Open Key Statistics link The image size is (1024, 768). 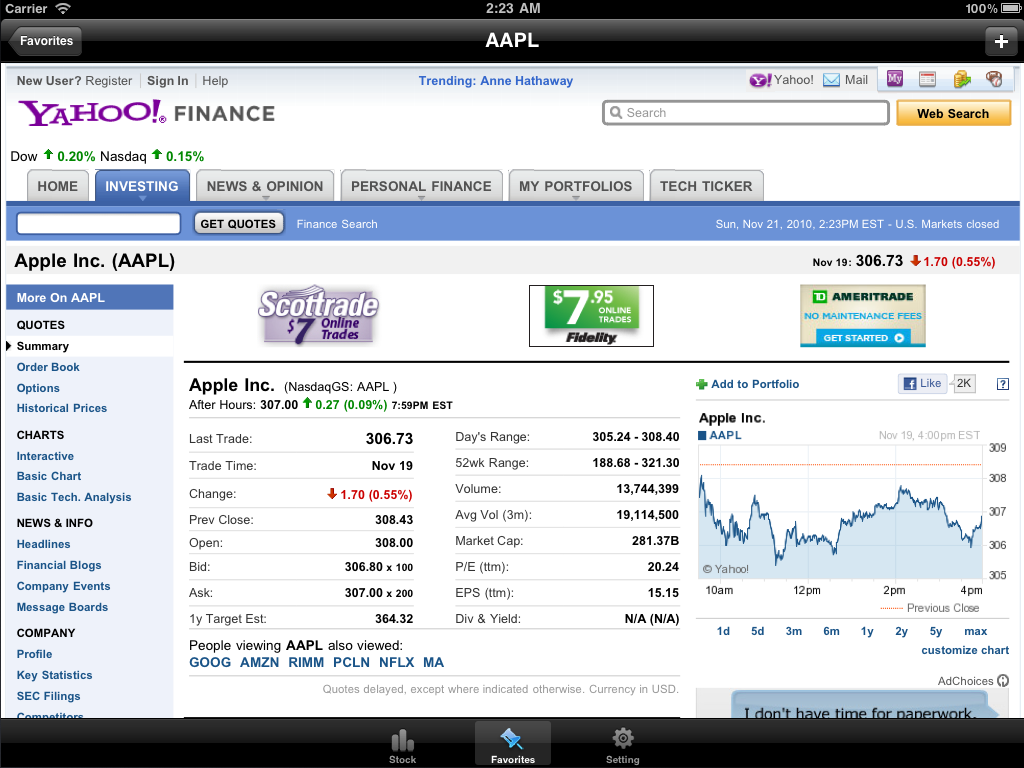tap(54, 675)
